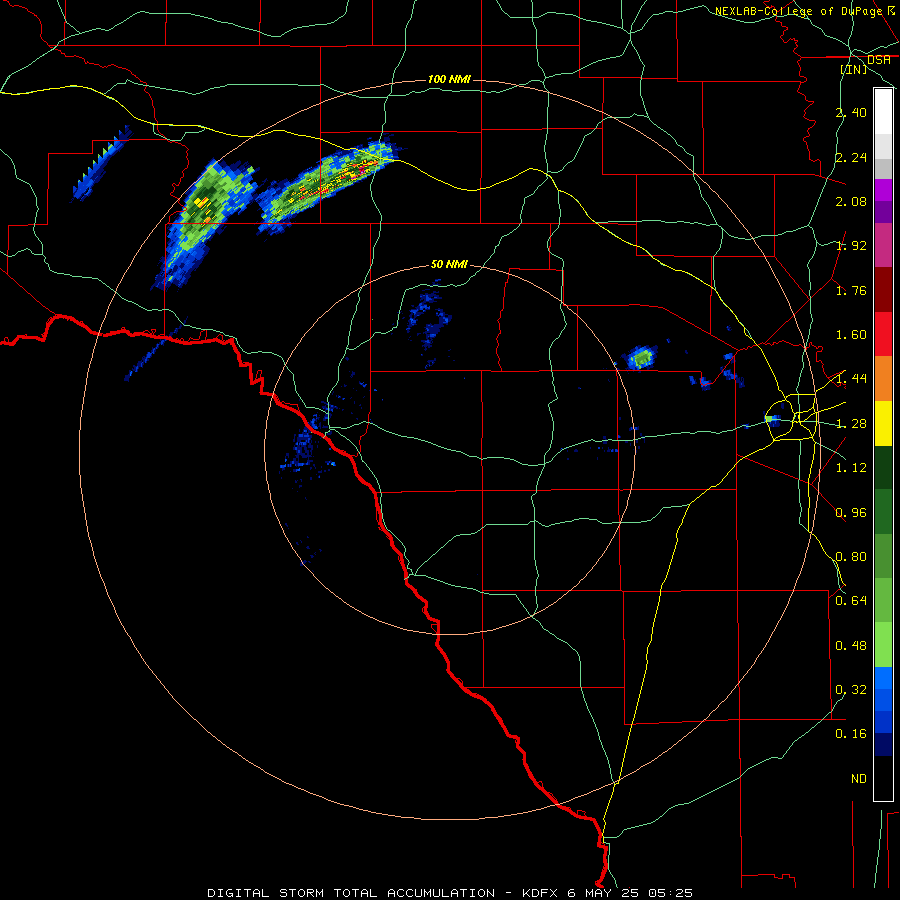
Task: Click the DSA product label
Action: (879, 59)
